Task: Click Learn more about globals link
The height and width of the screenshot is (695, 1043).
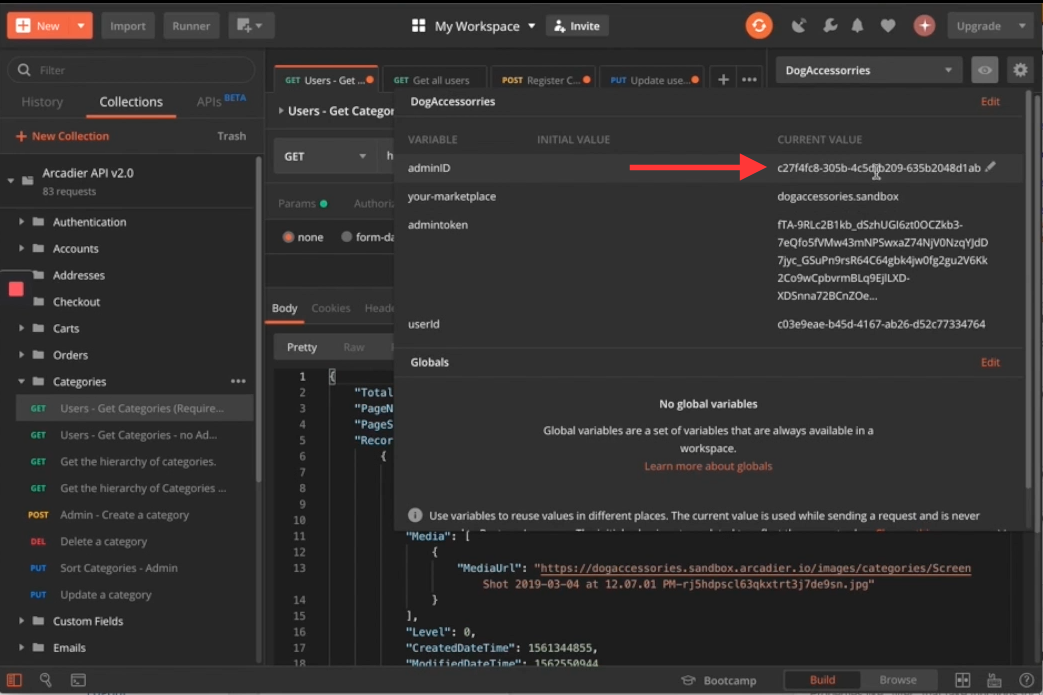Action: point(708,466)
